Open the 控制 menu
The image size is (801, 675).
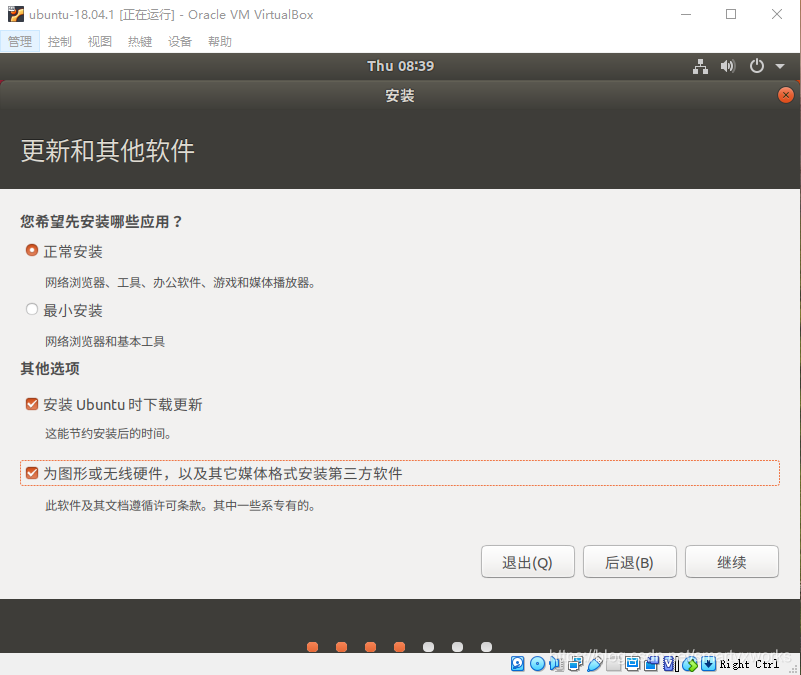(60, 41)
